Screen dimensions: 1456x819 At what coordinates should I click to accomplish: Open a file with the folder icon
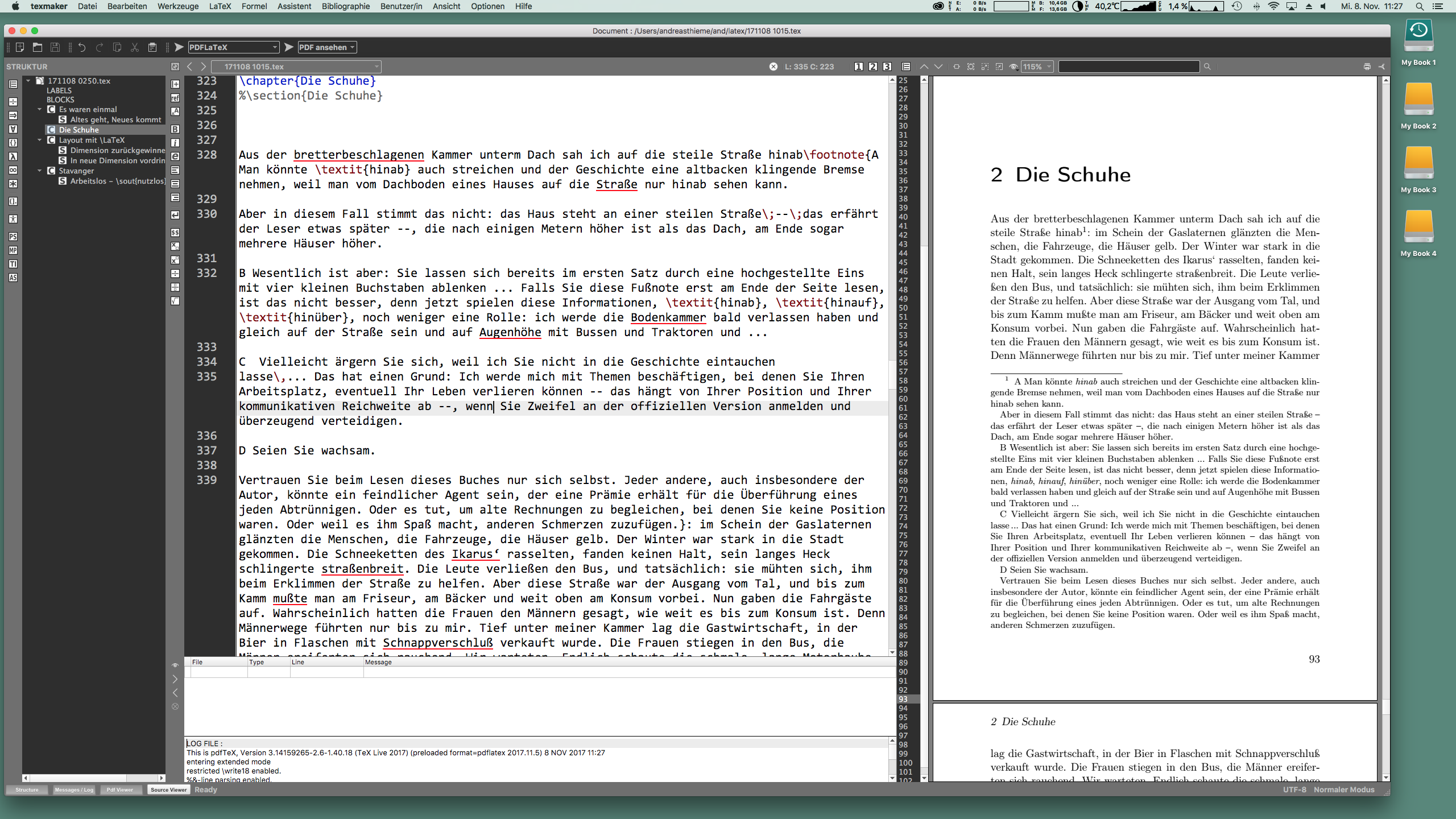point(38,47)
